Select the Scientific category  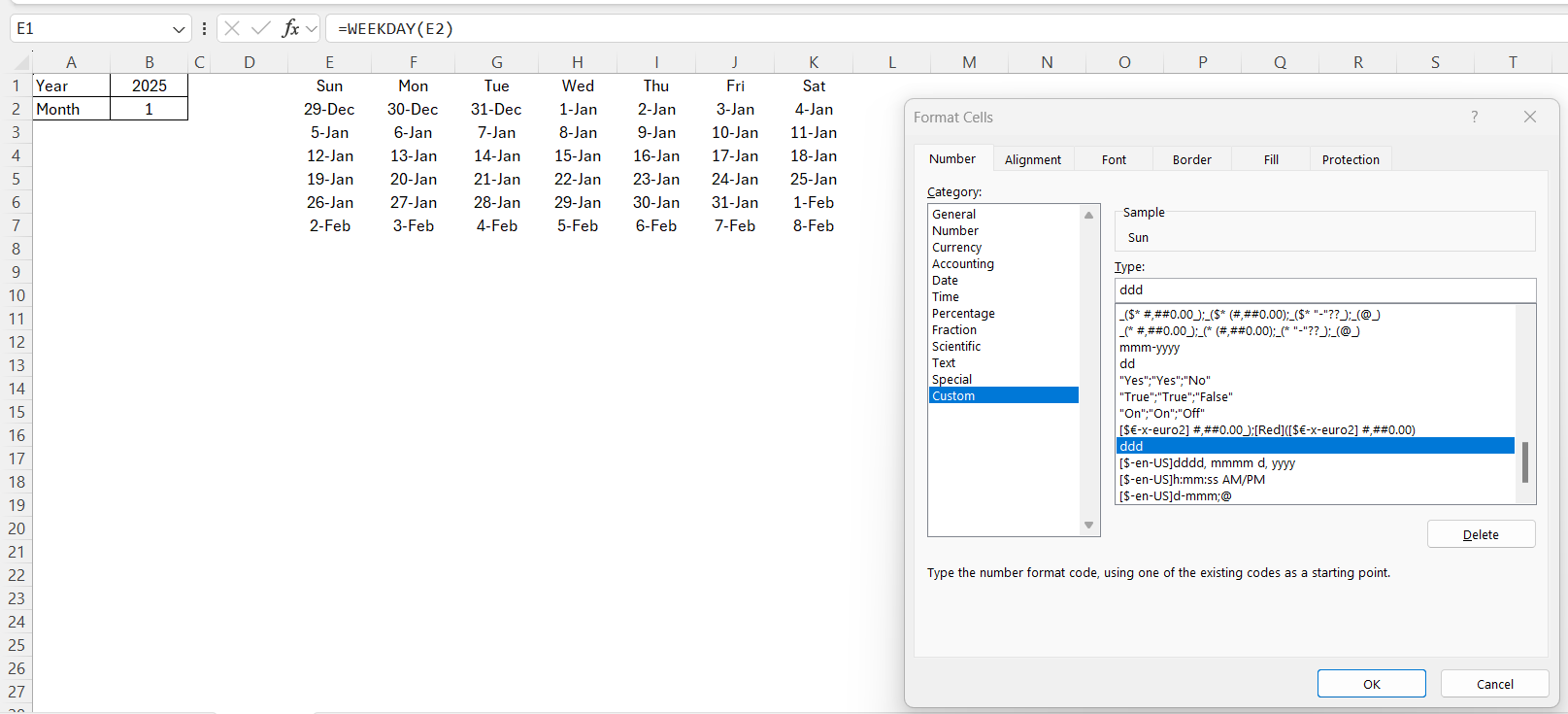pos(1003,346)
